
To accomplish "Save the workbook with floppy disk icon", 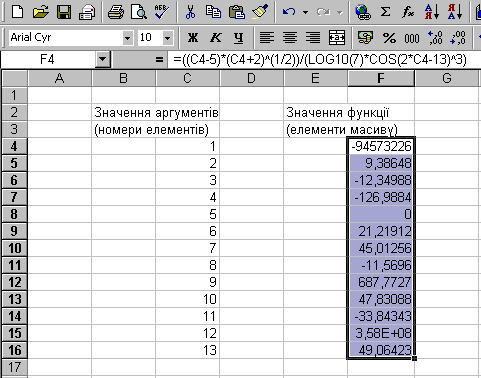I will click(64, 12).
